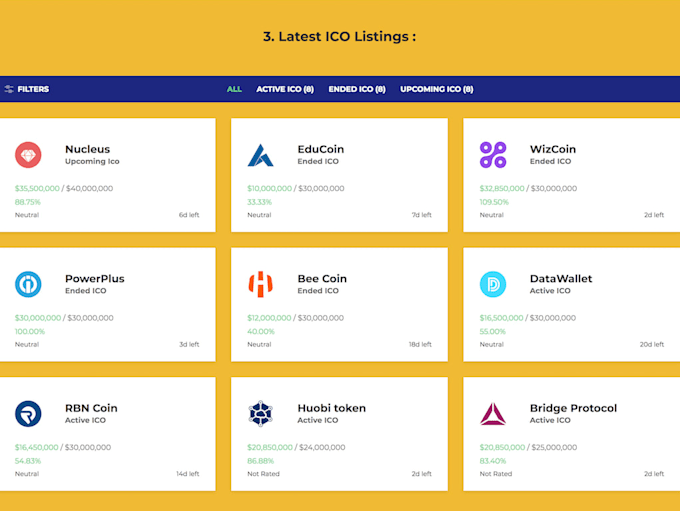
Task: Click the RBN Coin logo icon
Action: click(28, 413)
